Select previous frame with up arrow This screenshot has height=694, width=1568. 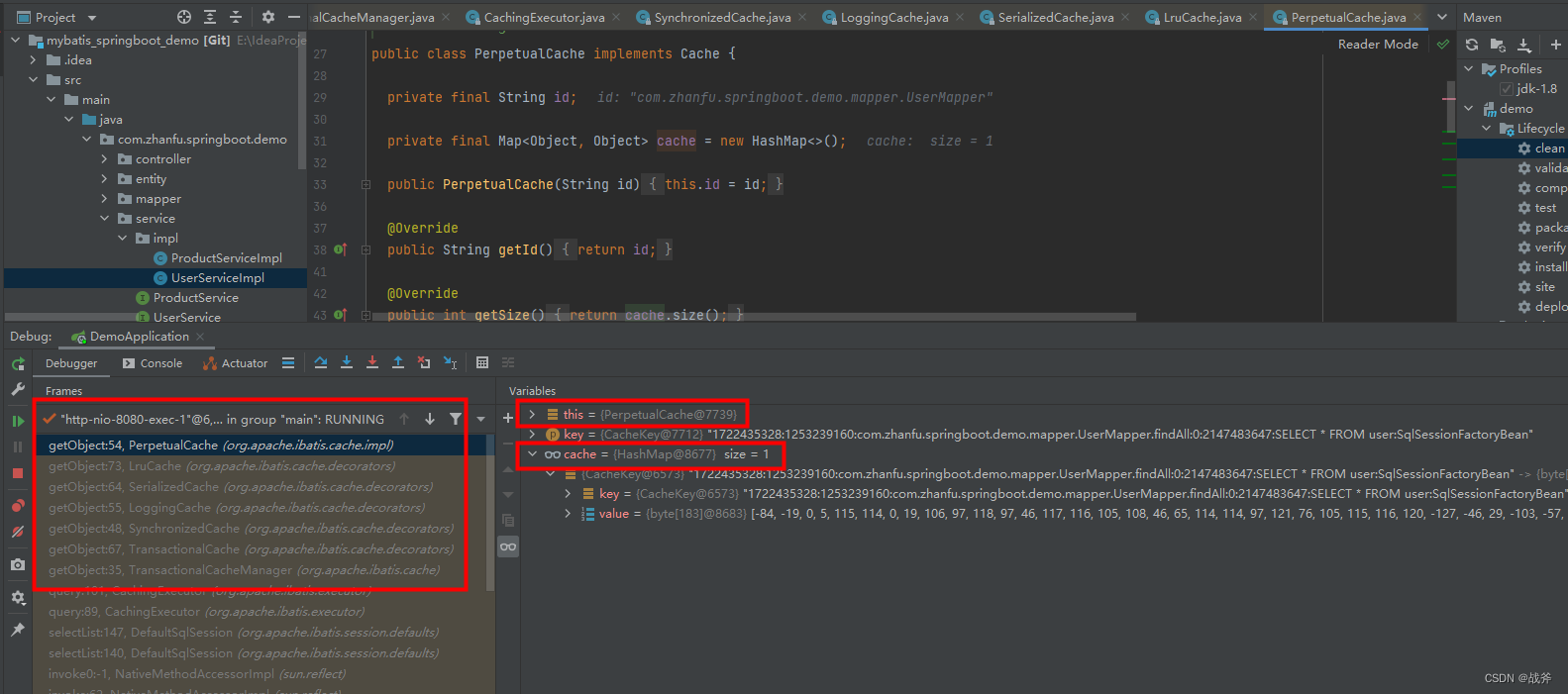click(404, 420)
